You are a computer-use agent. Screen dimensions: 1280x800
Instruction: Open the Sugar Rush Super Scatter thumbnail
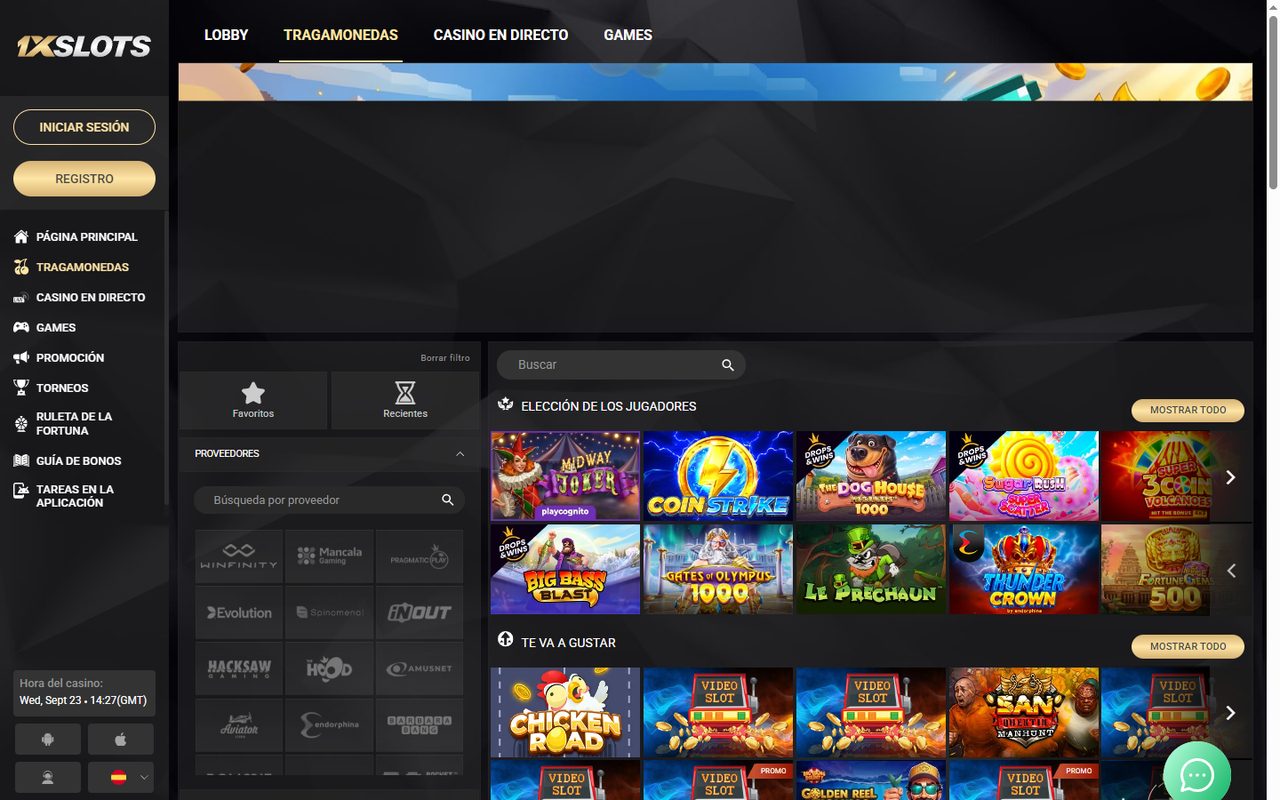1023,476
